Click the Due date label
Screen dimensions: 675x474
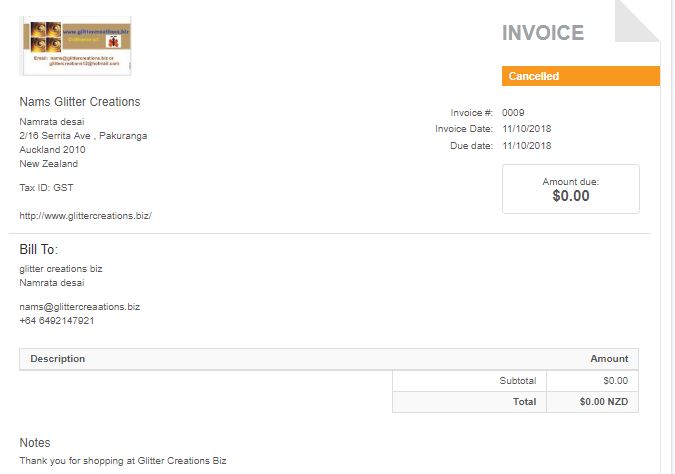pyautogui.click(x=471, y=146)
